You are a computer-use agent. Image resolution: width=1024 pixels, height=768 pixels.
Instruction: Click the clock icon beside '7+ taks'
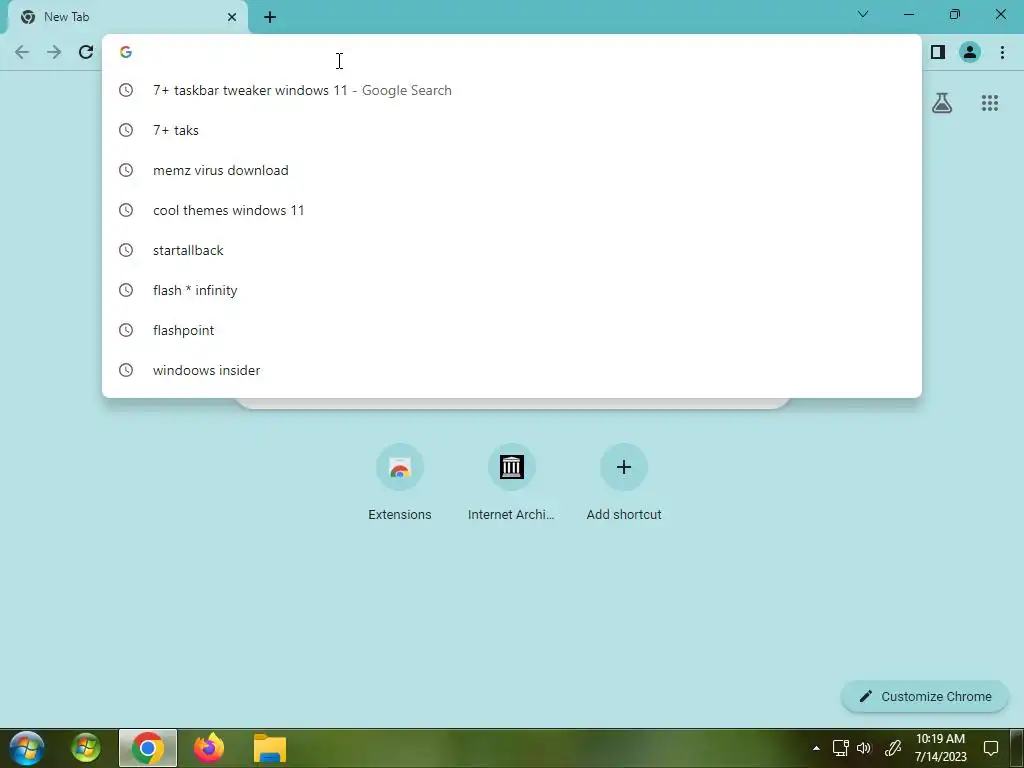point(126,130)
